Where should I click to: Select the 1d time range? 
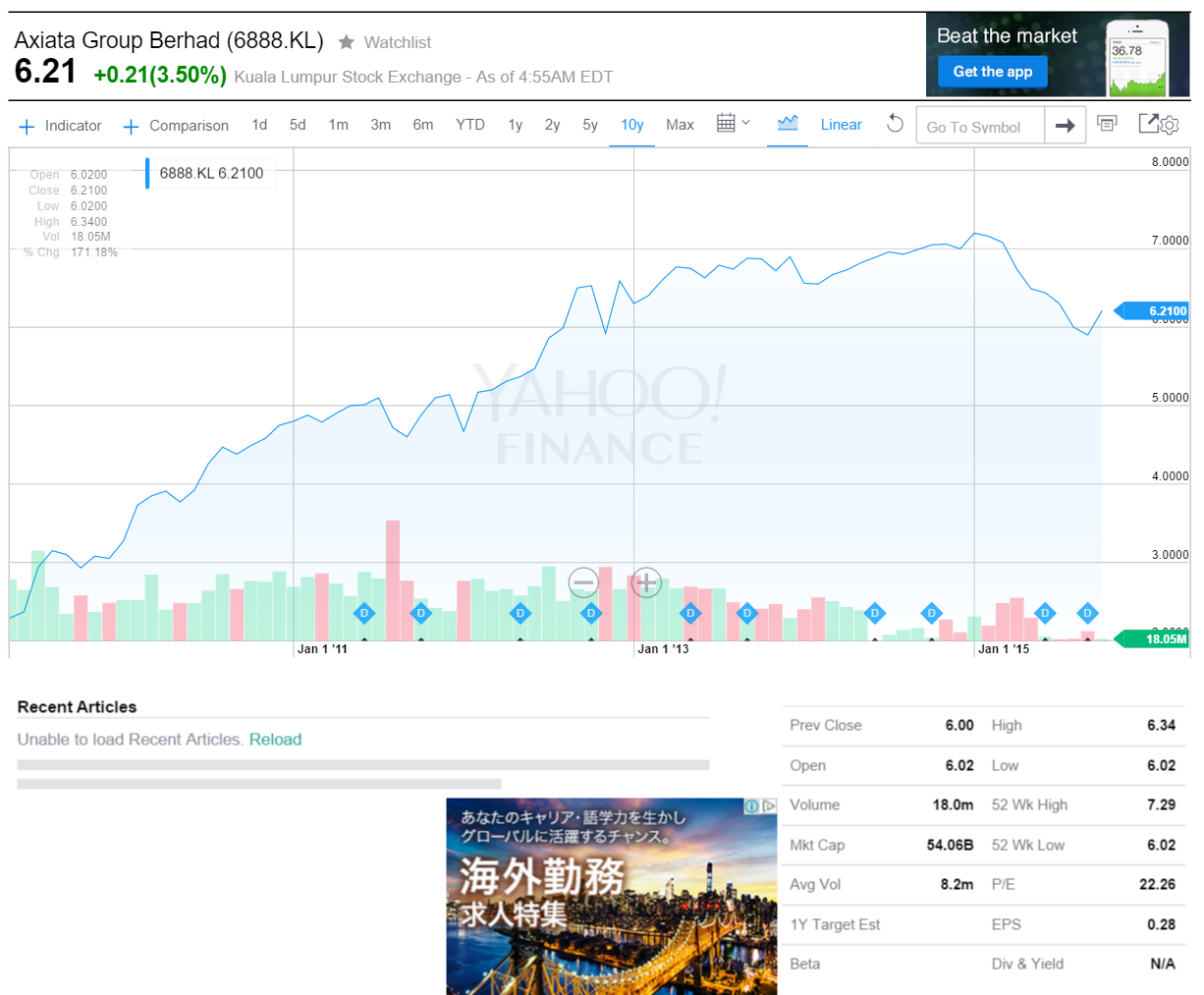[x=259, y=125]
